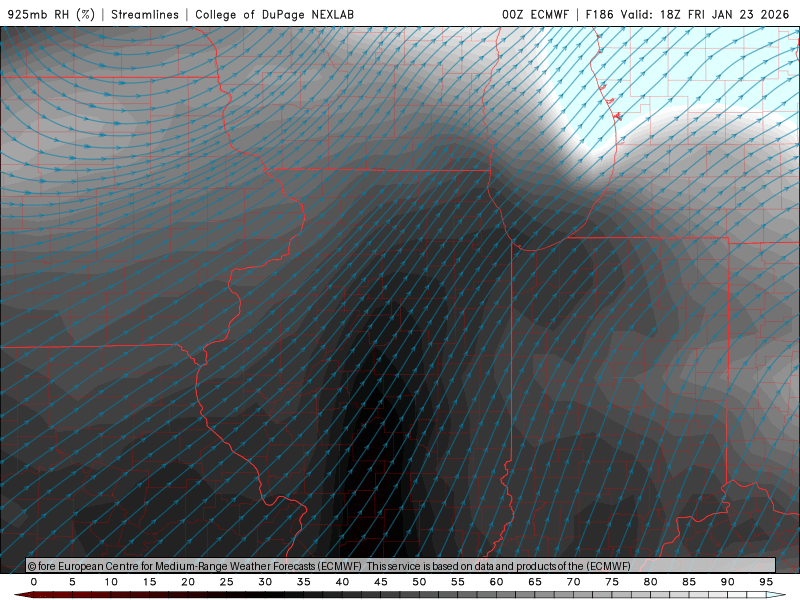800x600 pixels.
Task: Click the "65" label on the color scale
Action: tap(535, 582)
